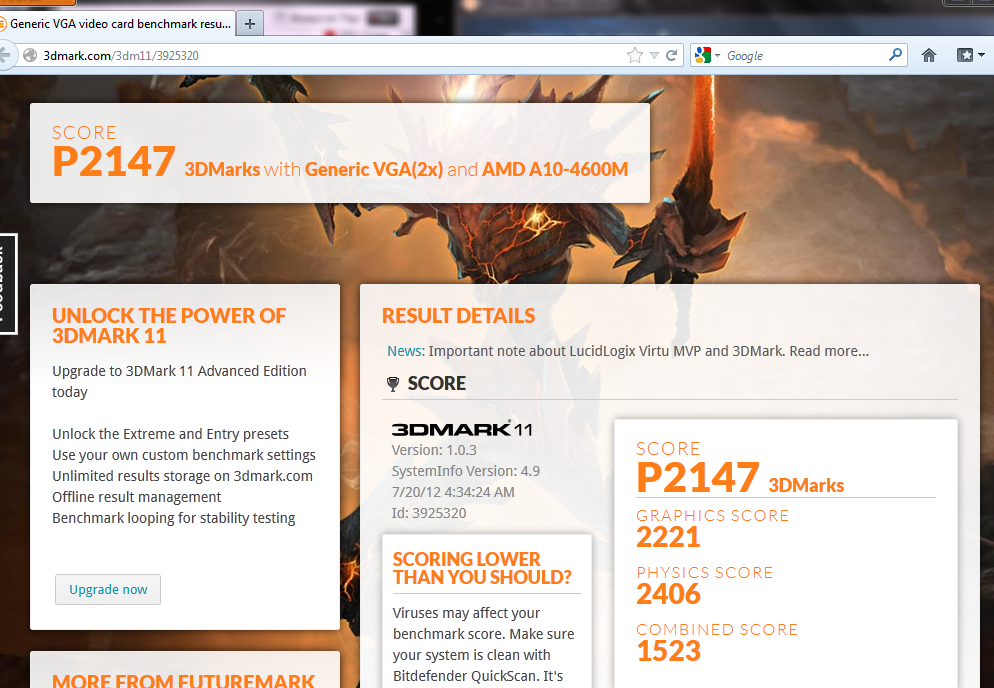This screenshot has width=994, height=688.
Task: Click the bookmark star in address bar
Action: coord(634,56)
